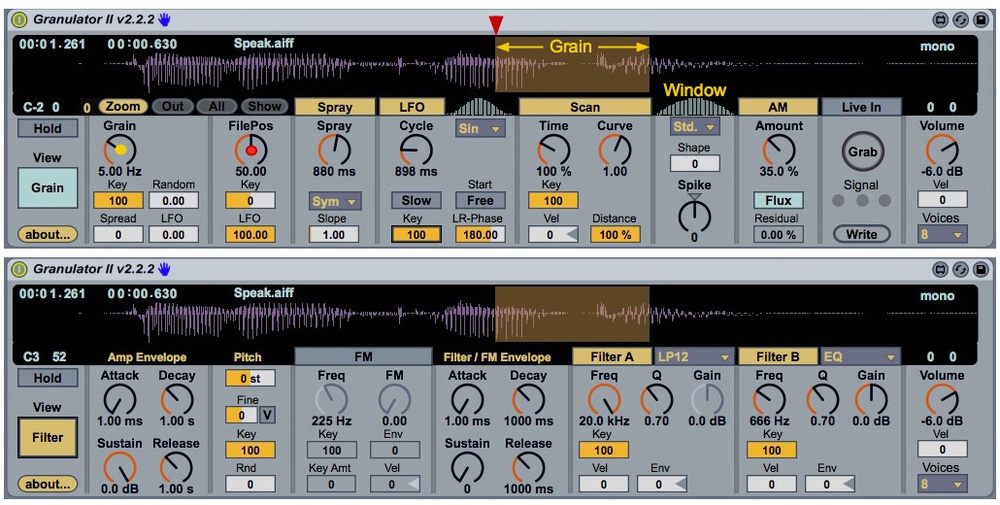Viewport: 1000px width, 505px height.
Task: Click the Filter B Freq knob at 666 Hz
Action: pos(770,400)
